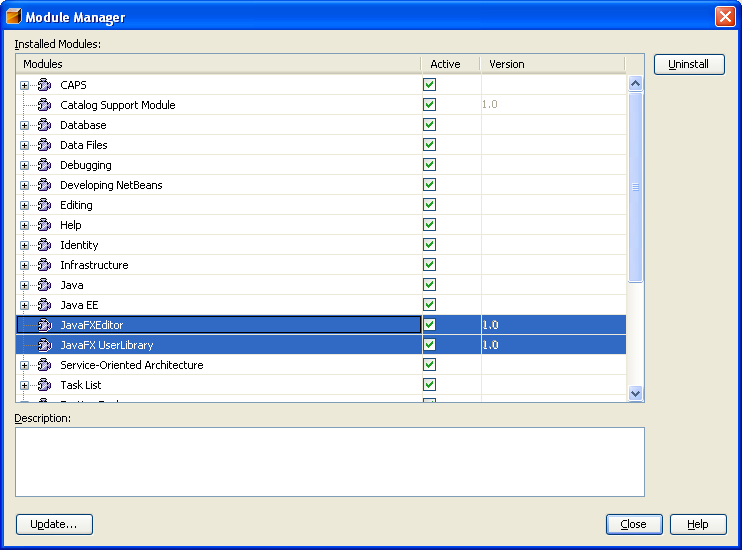Click the Java EE module icon

tap(44, 305)
